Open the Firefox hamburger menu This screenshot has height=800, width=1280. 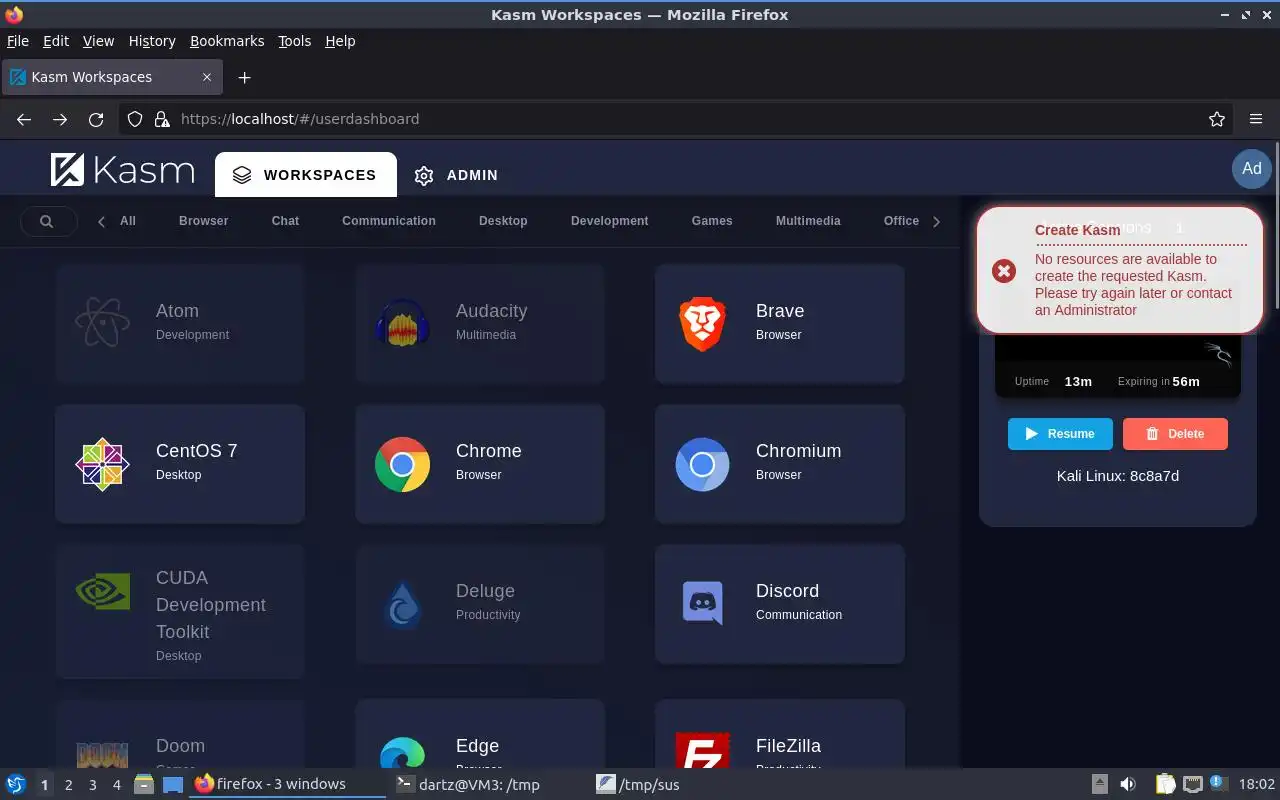pyautogui.click(x=1256, y=119)
